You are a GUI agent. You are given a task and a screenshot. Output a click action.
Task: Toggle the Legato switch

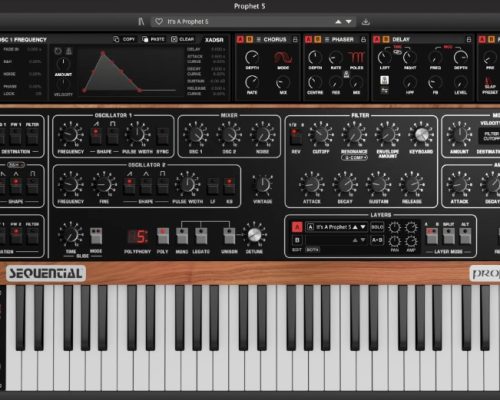(x=201, y=236)
